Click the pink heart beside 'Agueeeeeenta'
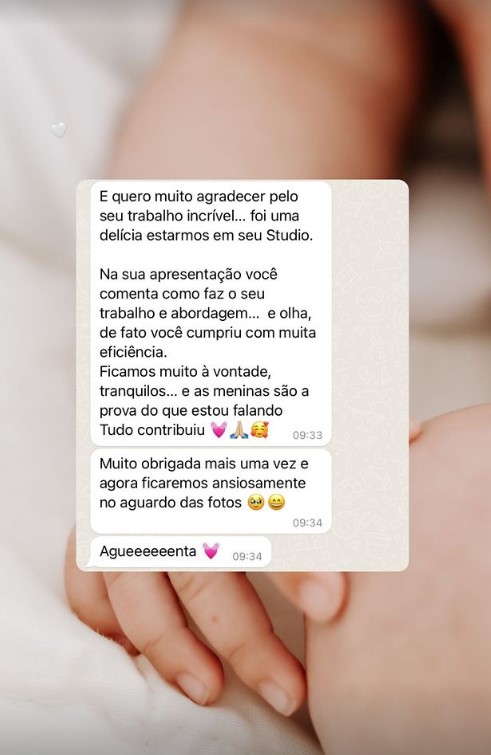 pos(210,551)
